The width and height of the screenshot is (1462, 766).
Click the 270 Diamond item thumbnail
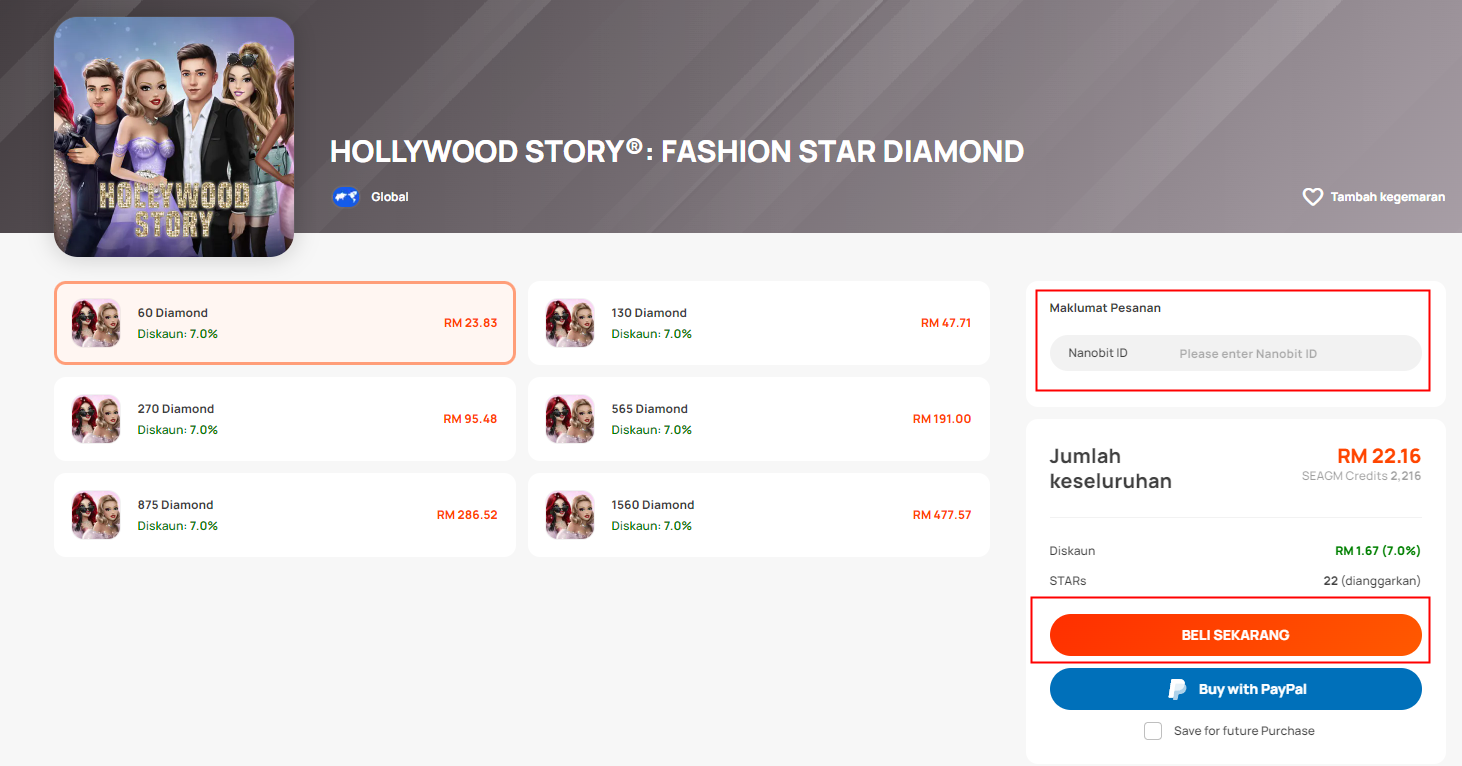(96, 419)
